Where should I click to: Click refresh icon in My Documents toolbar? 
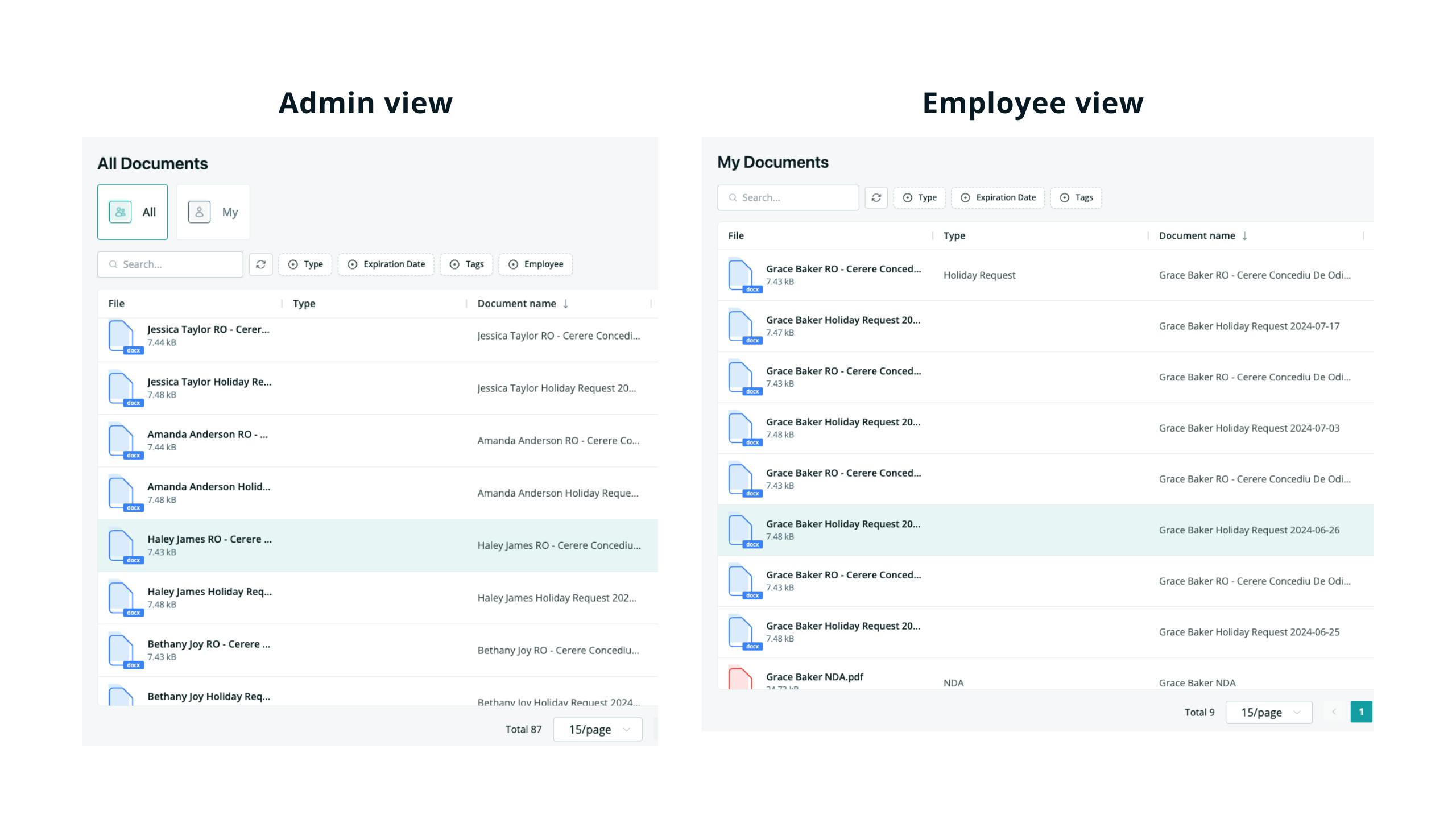coord(876,197)
